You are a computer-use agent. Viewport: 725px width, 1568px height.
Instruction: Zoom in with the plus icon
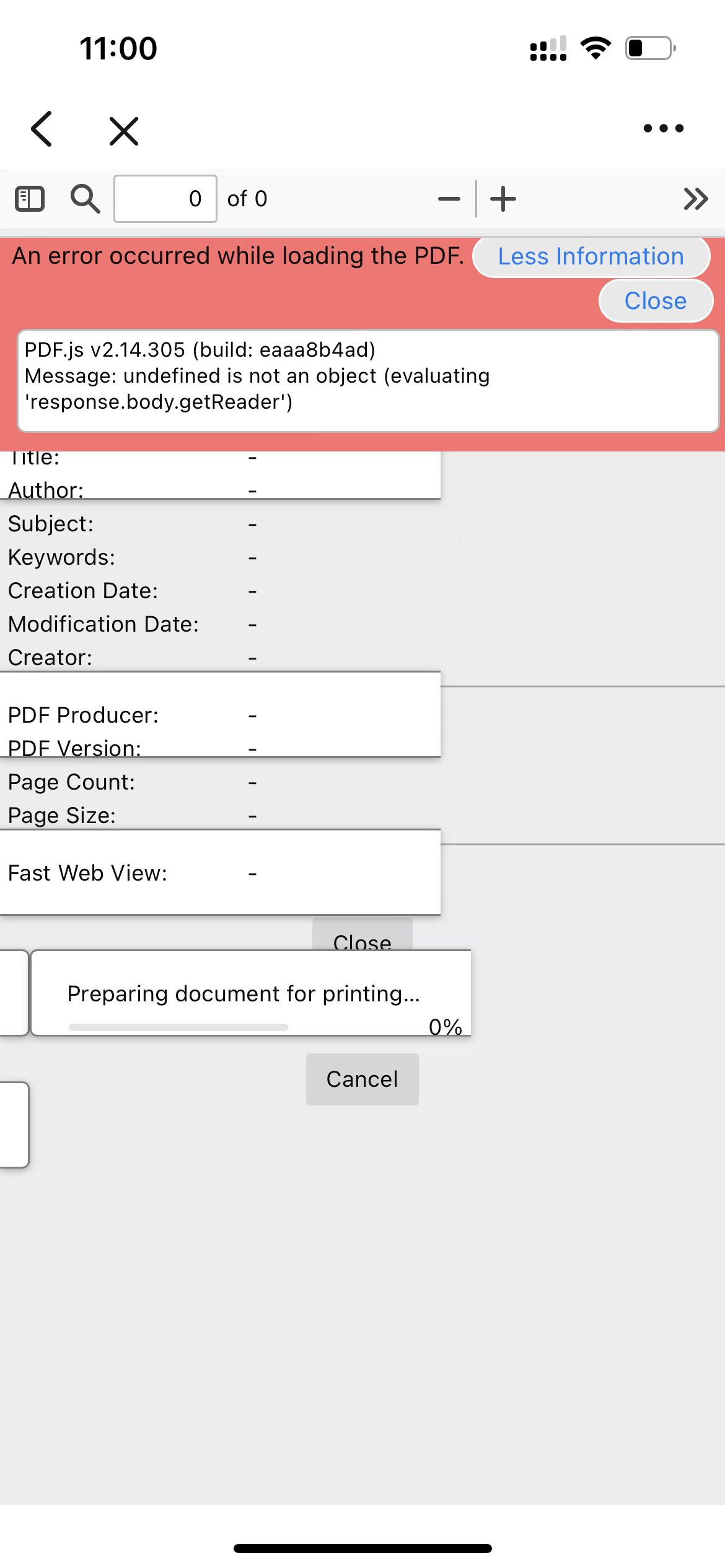click(503, 199)
